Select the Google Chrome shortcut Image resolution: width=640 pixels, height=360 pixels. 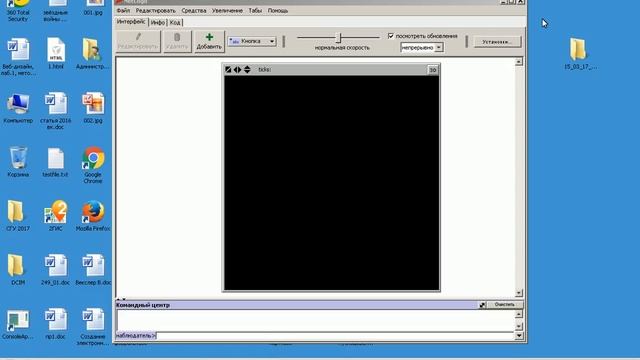coord(93,165)
